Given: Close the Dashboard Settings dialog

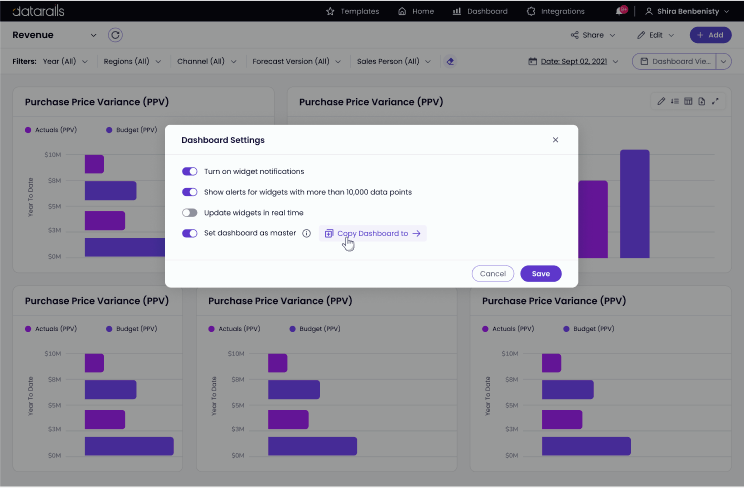Looking at the screenshot, I should click(556, 140).
